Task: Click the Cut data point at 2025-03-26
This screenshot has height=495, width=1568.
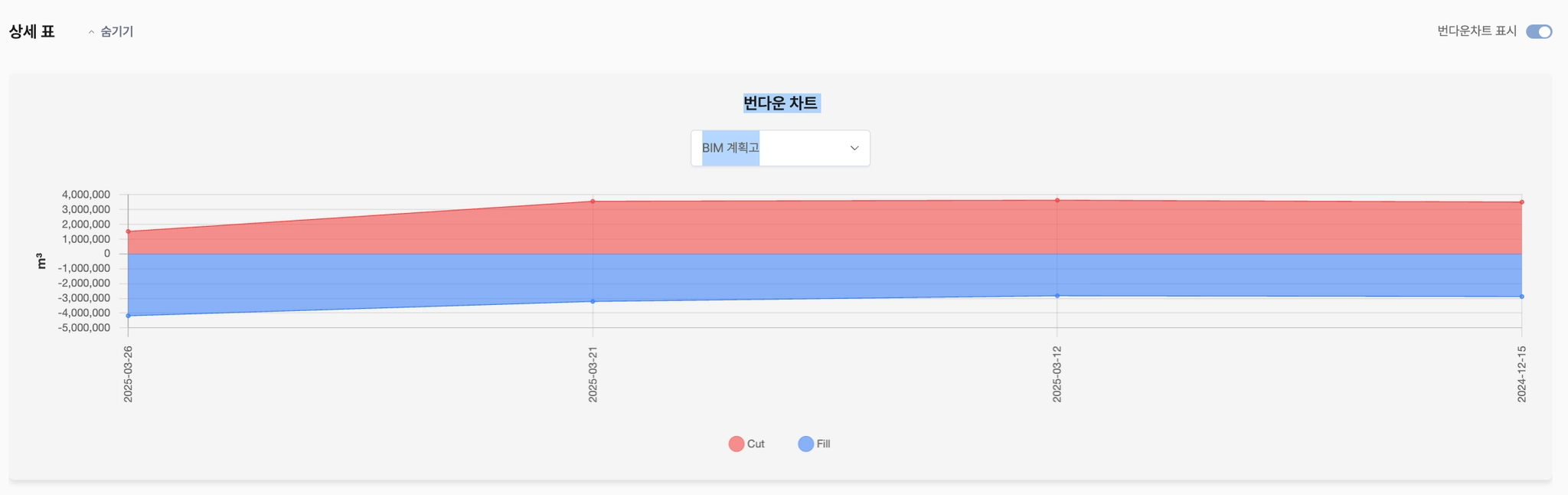Action: pos(128,231)
